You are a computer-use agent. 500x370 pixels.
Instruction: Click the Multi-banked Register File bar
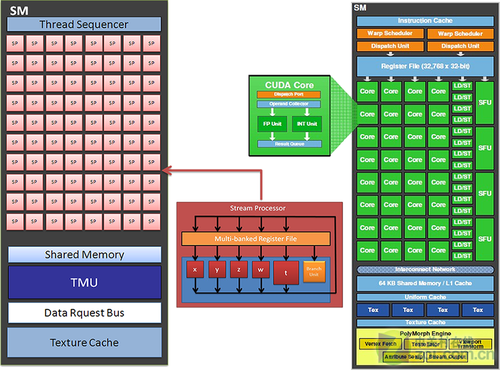[x=256, y=239]
